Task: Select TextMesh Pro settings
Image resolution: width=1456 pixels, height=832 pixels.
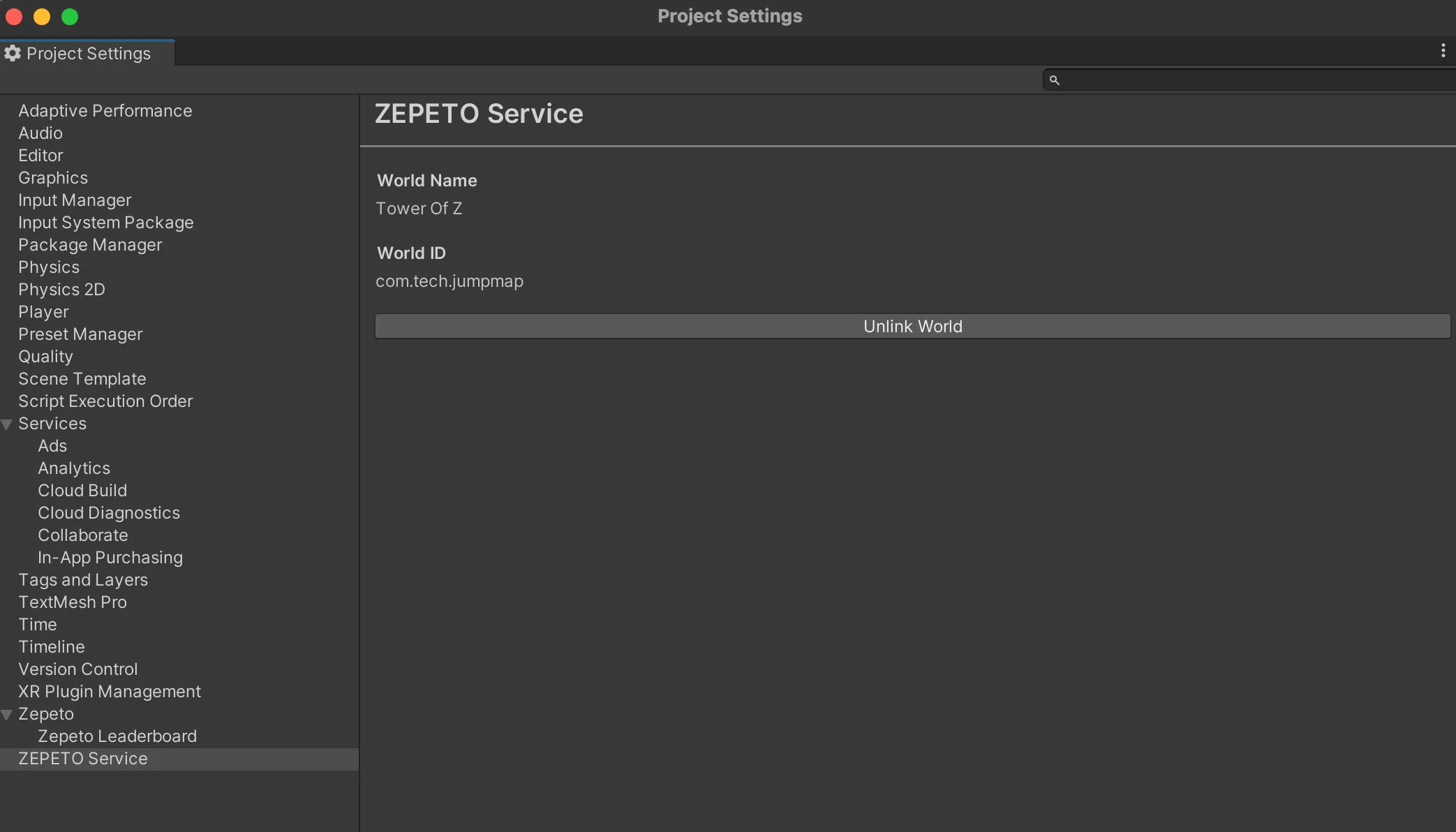Action: [73, 602]
